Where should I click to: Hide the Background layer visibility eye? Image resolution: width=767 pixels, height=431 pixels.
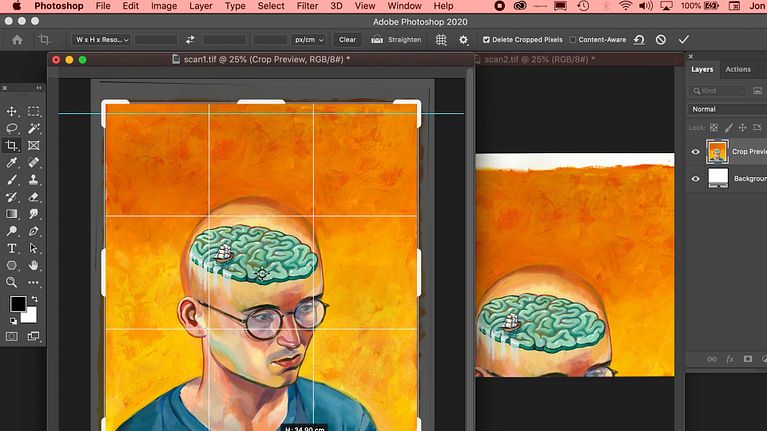tap(696, 178)
